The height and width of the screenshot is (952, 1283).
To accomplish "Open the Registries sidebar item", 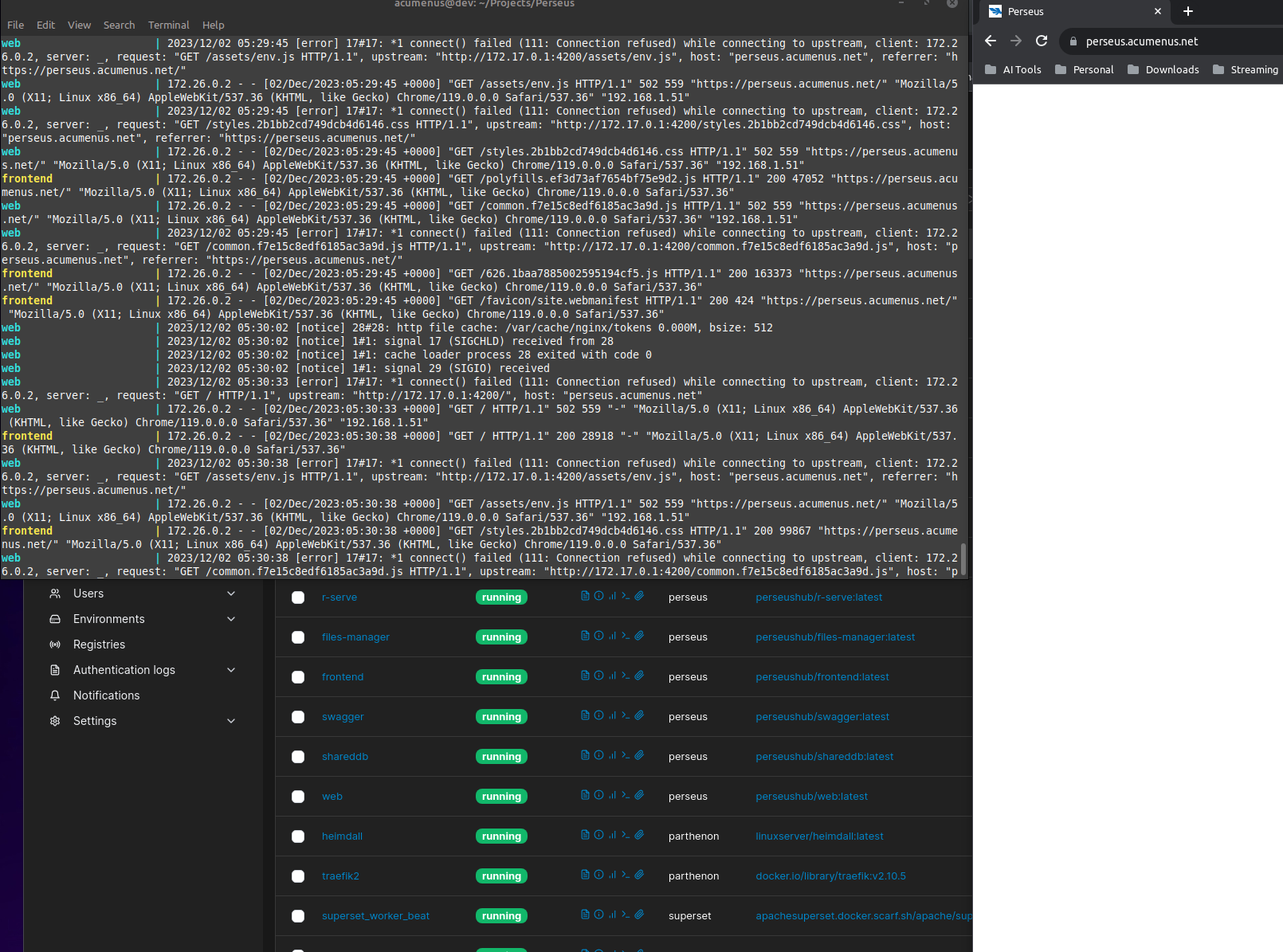I will pyautogui.click(x=99, y=644).
